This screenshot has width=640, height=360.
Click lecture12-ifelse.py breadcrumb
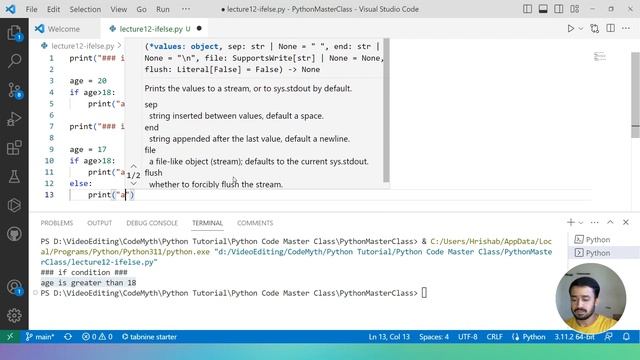tap(83, 46)
